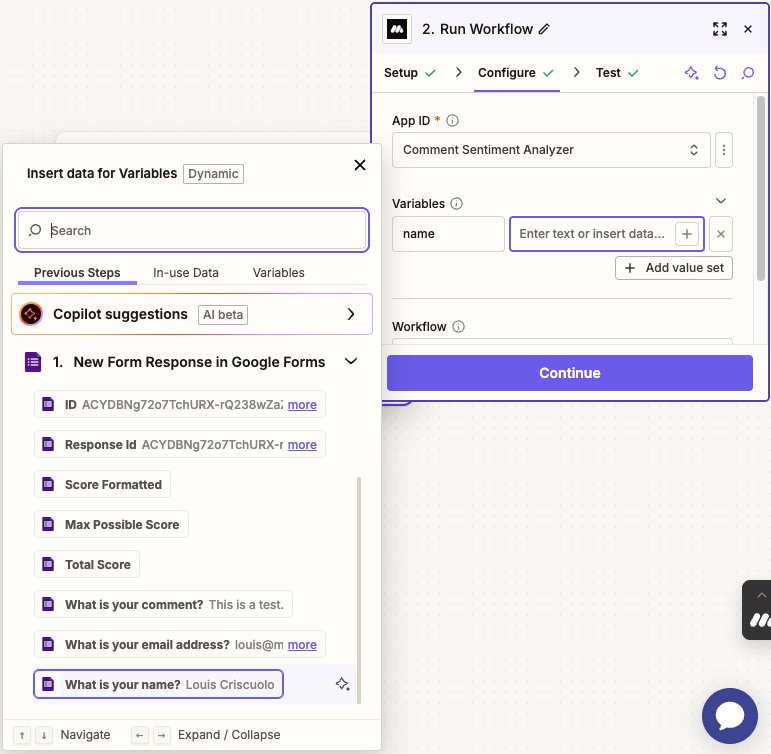771x754 pixels.
Task: Click more link on email address field
Action: coord(302,645)
